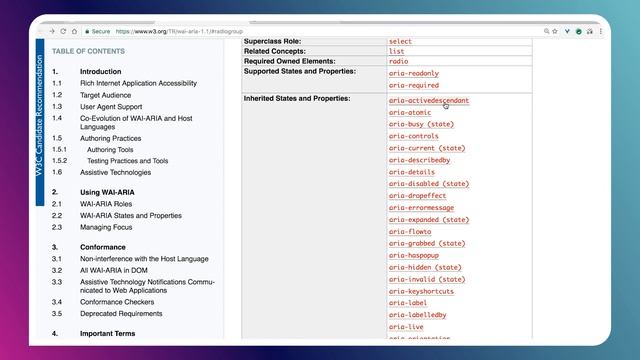
Task: Click the V-shaped extension icon
Action: (x=567, y=31)
